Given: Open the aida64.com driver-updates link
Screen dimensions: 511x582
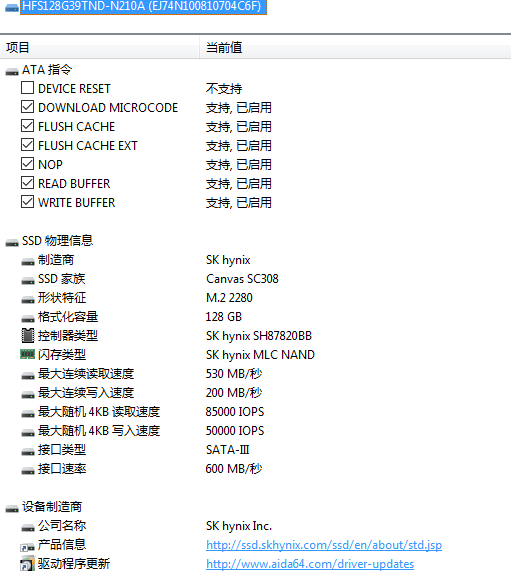Looking at the screenshot, I should click(x=310, y=564).
